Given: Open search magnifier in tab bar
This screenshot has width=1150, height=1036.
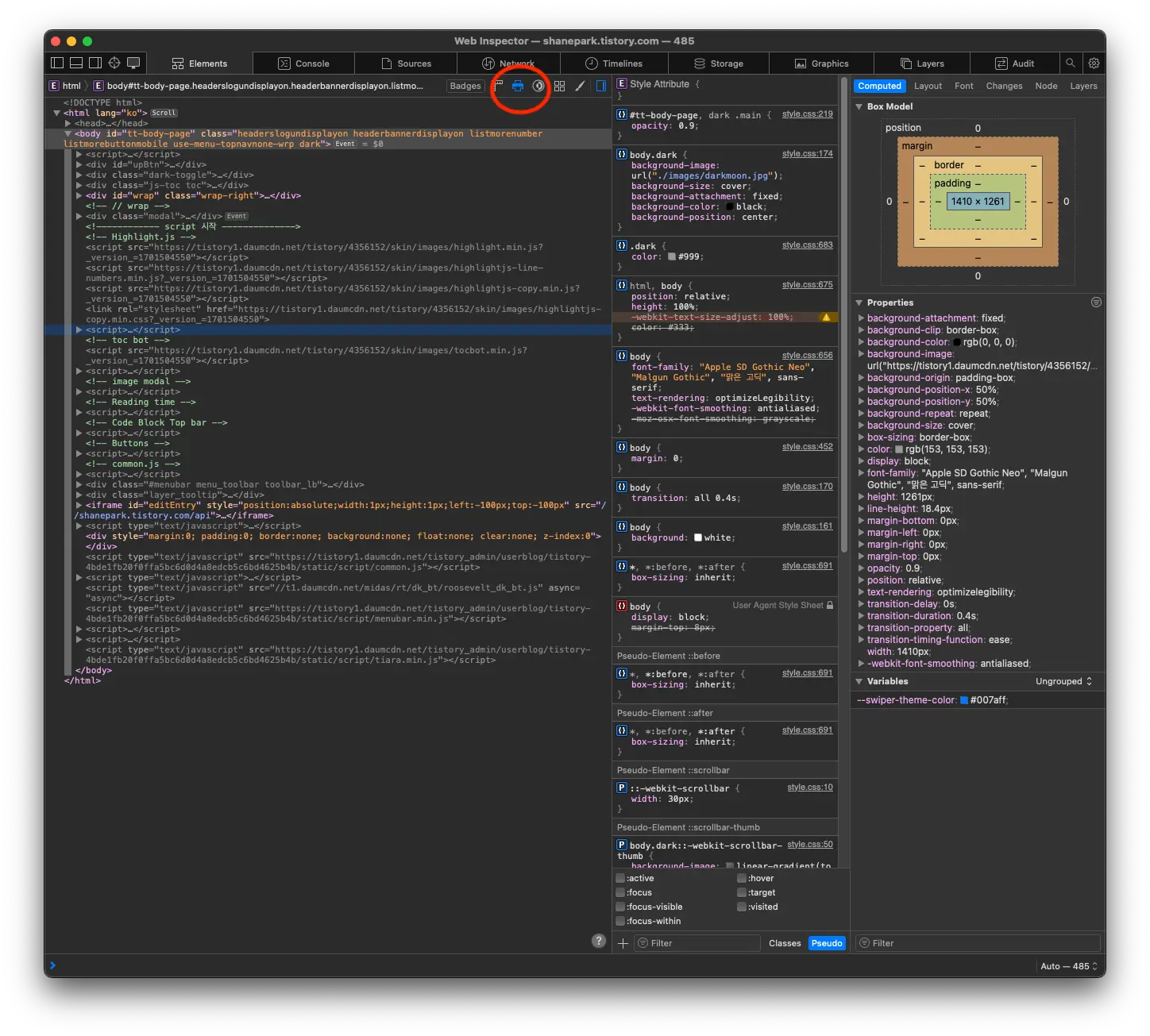Looking at the screenshot, I should coord(1071,63).
